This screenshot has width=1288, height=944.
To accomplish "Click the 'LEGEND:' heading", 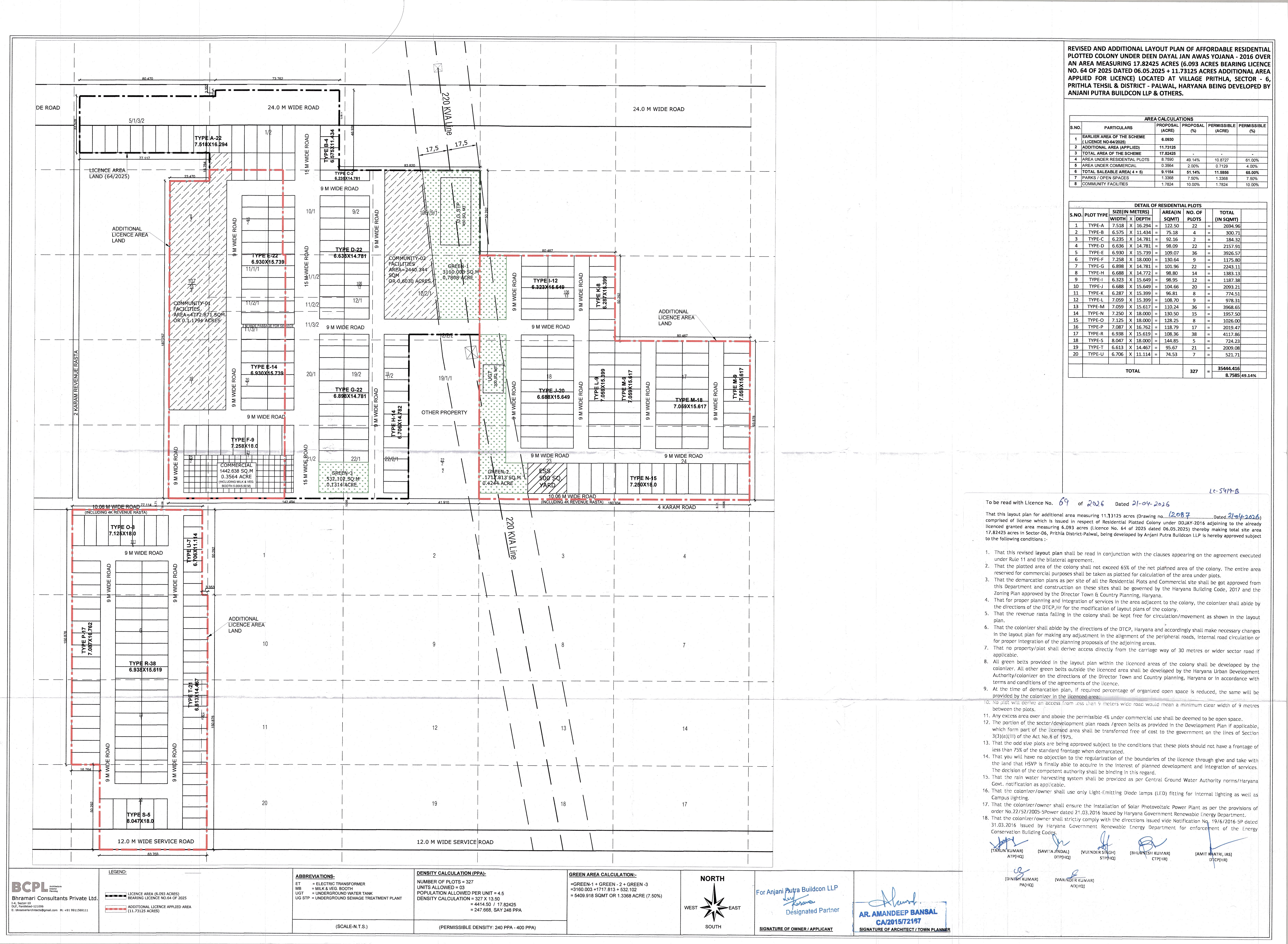I will 117,872.
